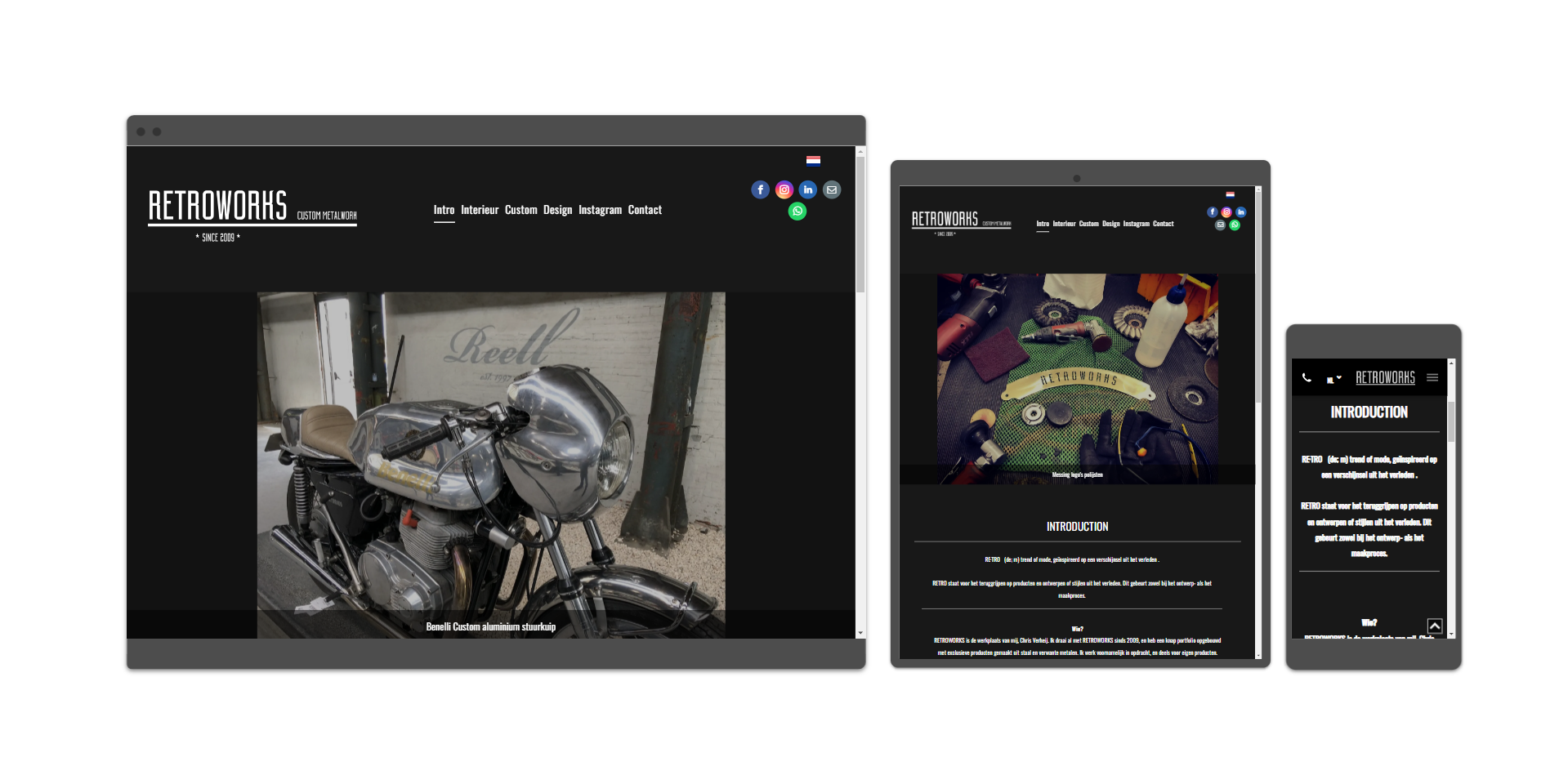This screenshot has height=784, width=1568.
Task: Click Facebook icon in desktop preview
Action: pyautogui.click(x=760, y=189)
